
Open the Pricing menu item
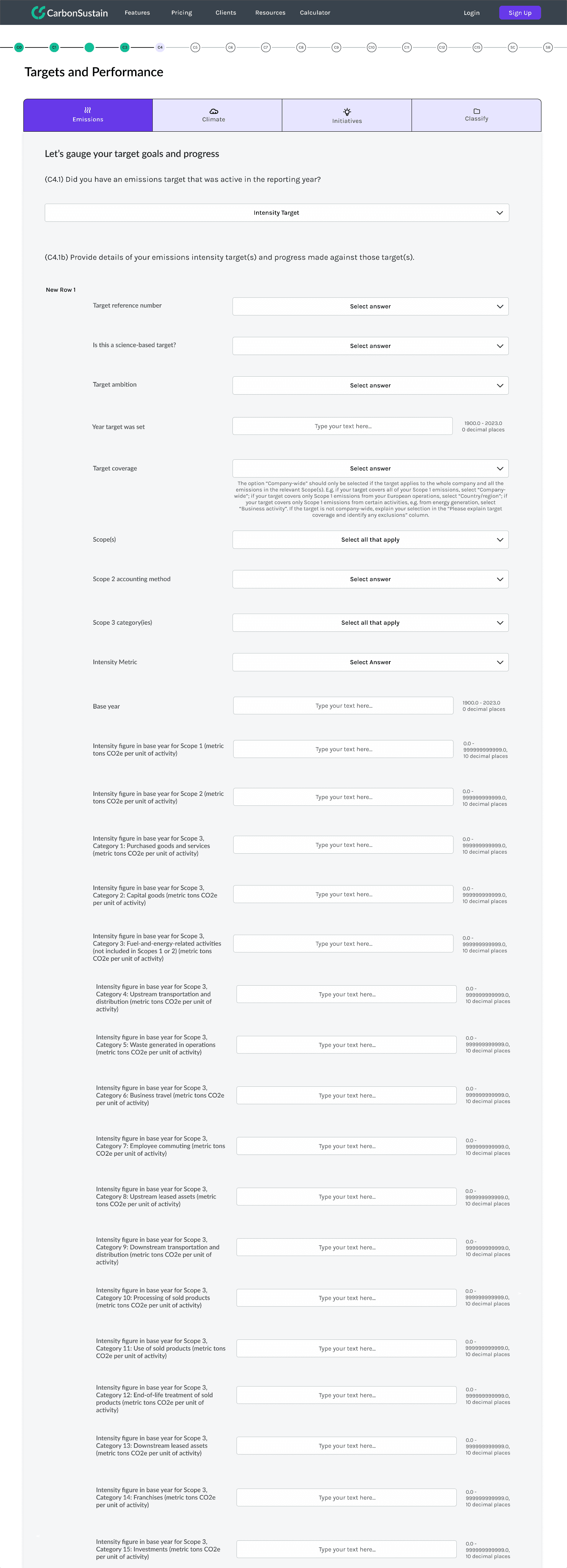pos(181,13)
